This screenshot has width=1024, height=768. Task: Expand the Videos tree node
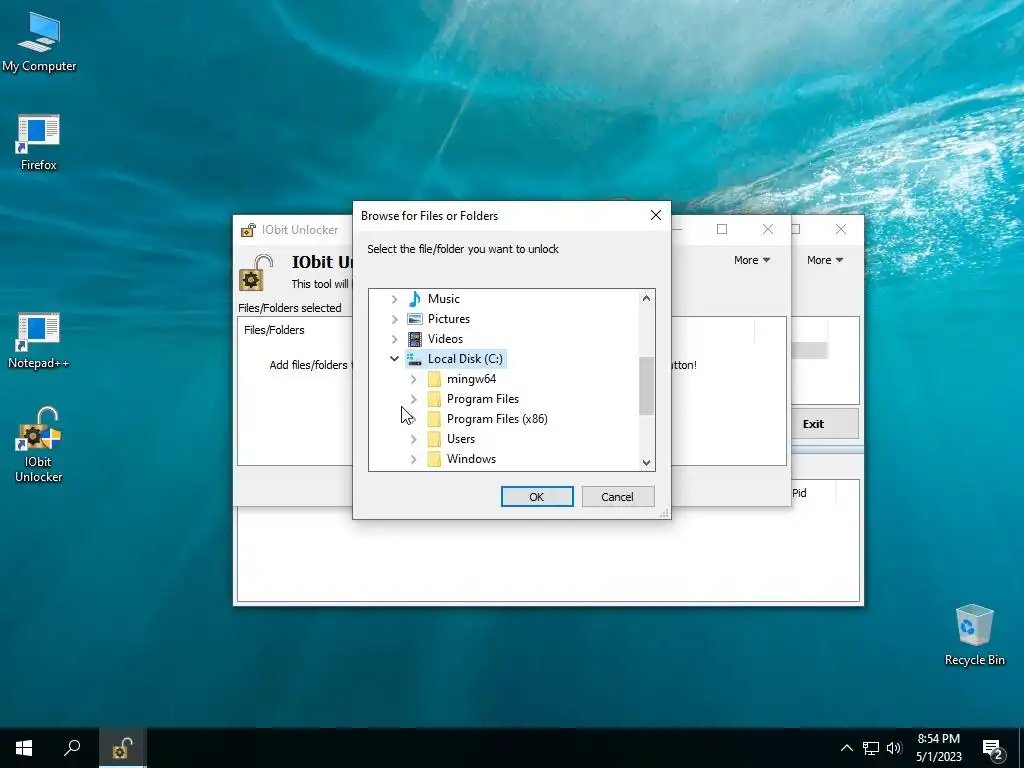[394, 339]
